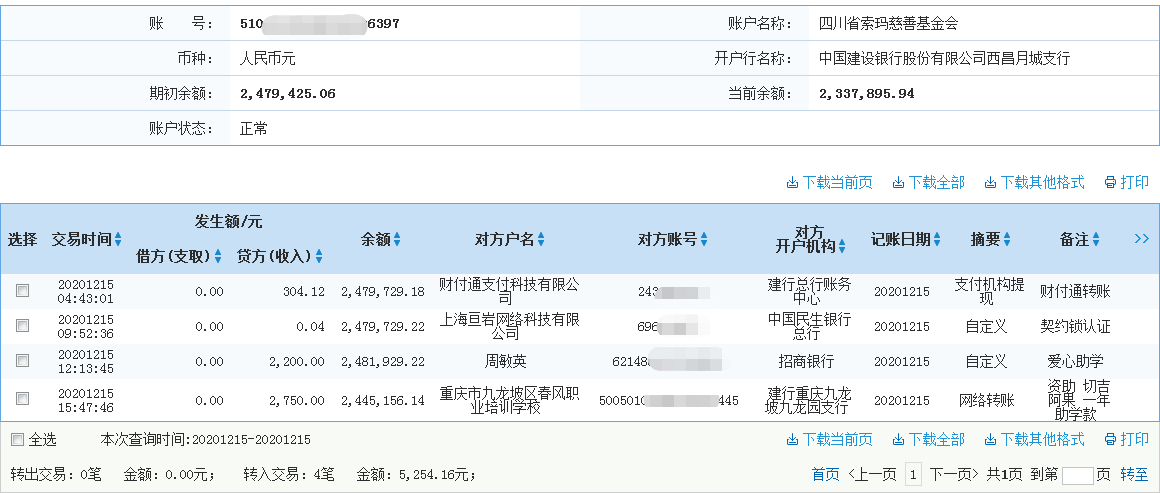Sort by 对方户名 column arrow icon

[541, 240]
